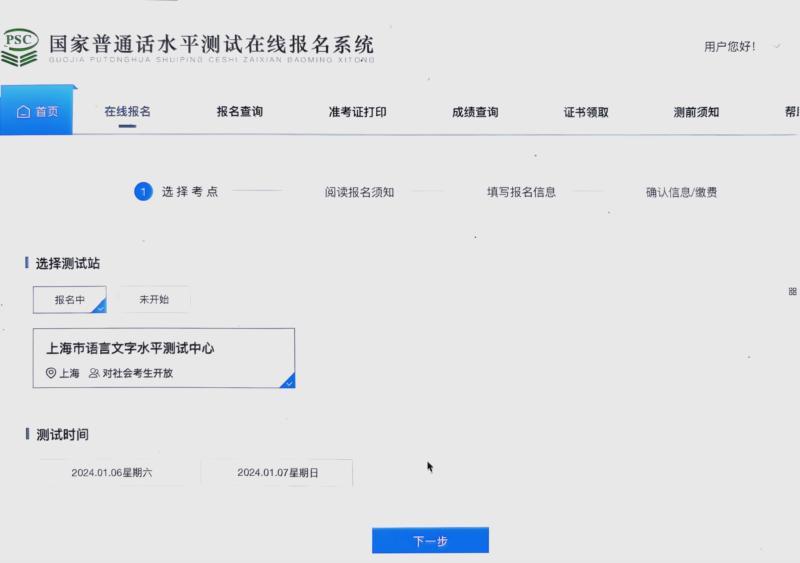Click the 测试时间 section heading
Screen dimensions: 800x563
pyautogui.click(x=62, y=434)
